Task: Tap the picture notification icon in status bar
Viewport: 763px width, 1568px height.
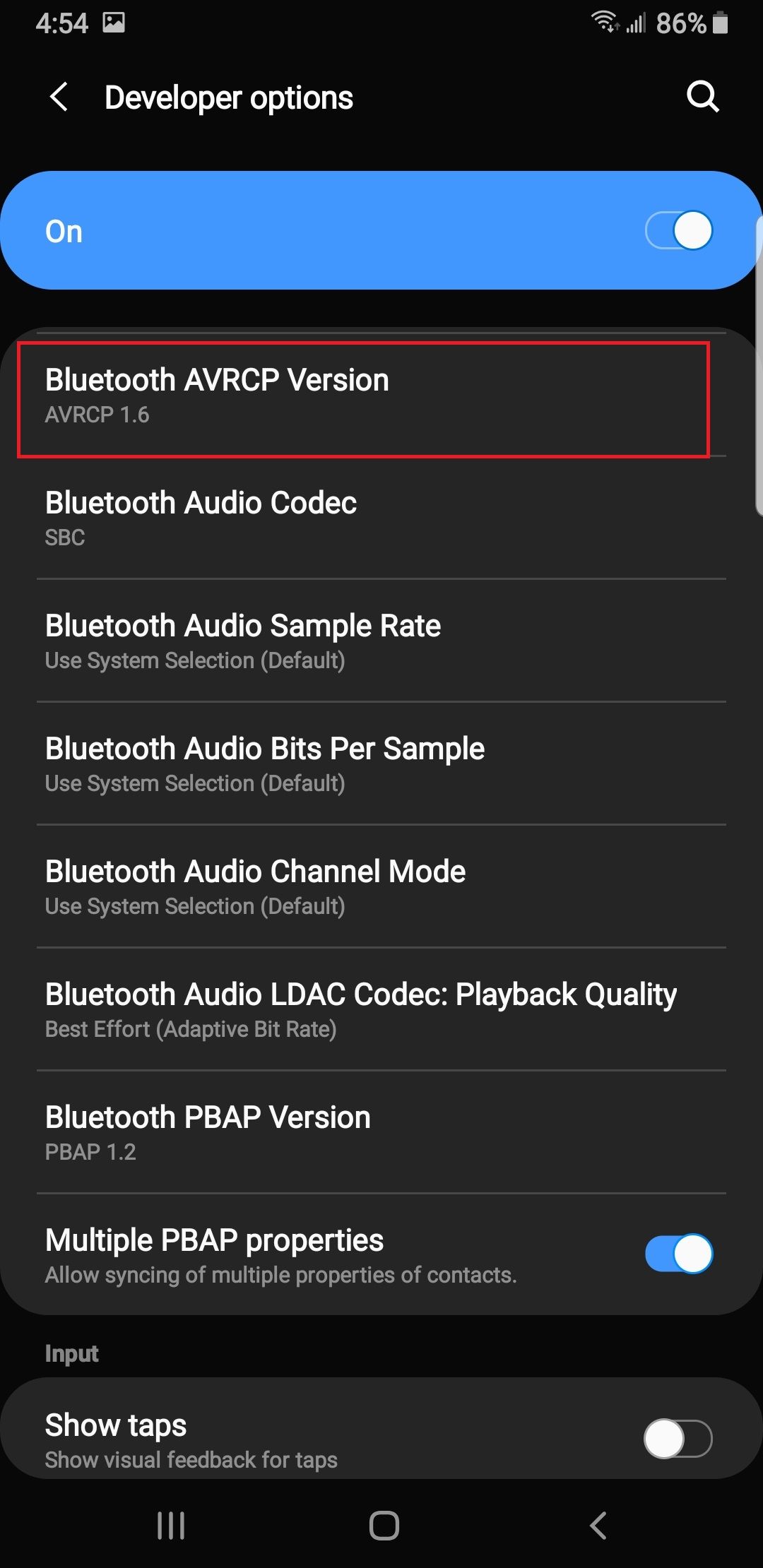Action: (x=114, y=23)
